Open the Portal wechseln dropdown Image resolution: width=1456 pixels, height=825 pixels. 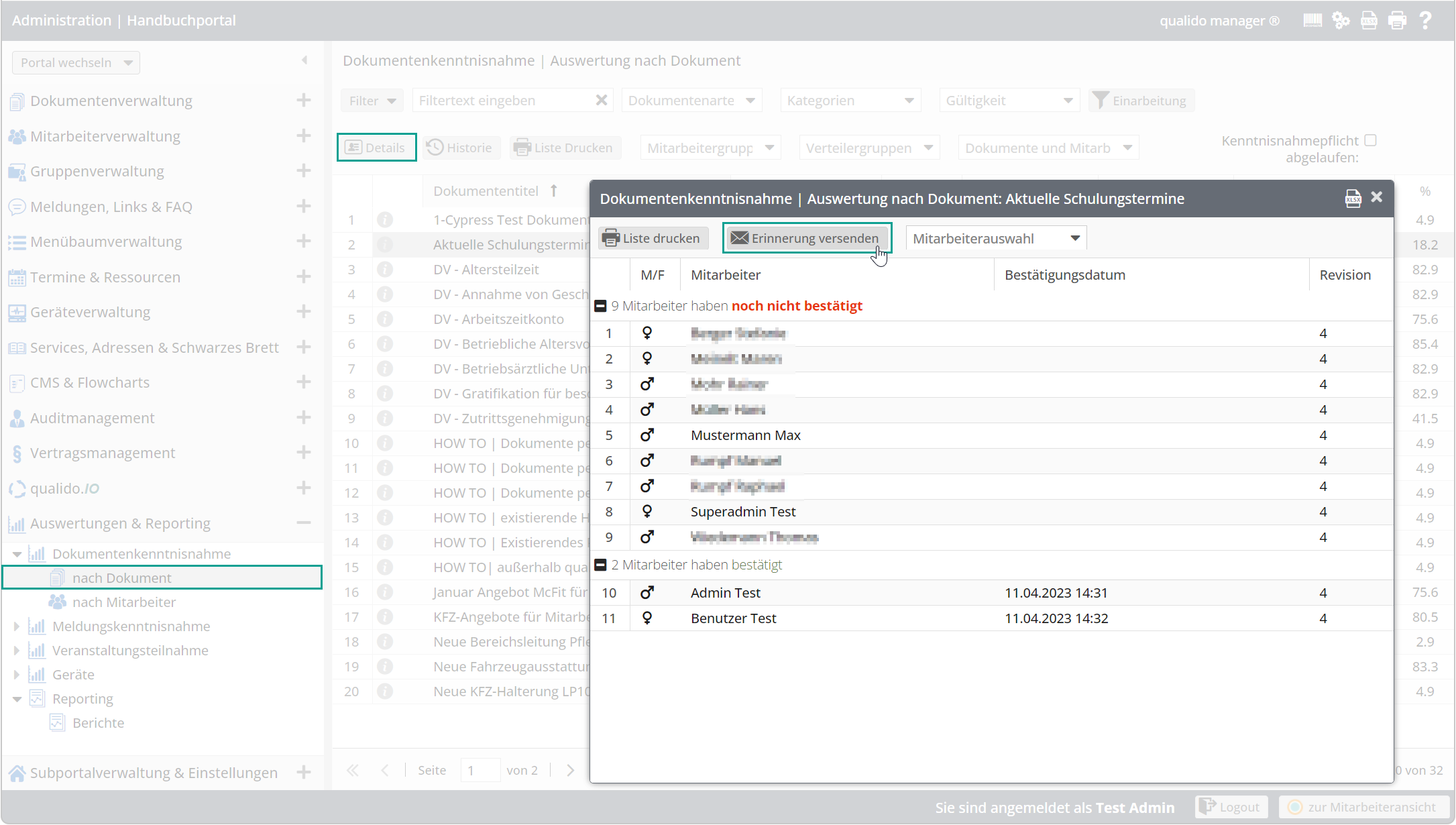click(x=76, y=62)
